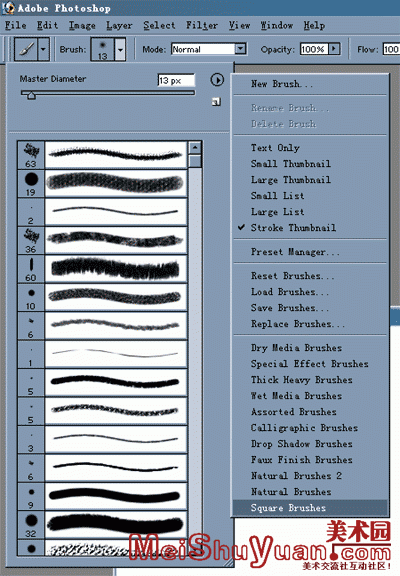
Task: Click the create new brush preset icon
Action: pos(216,102)
